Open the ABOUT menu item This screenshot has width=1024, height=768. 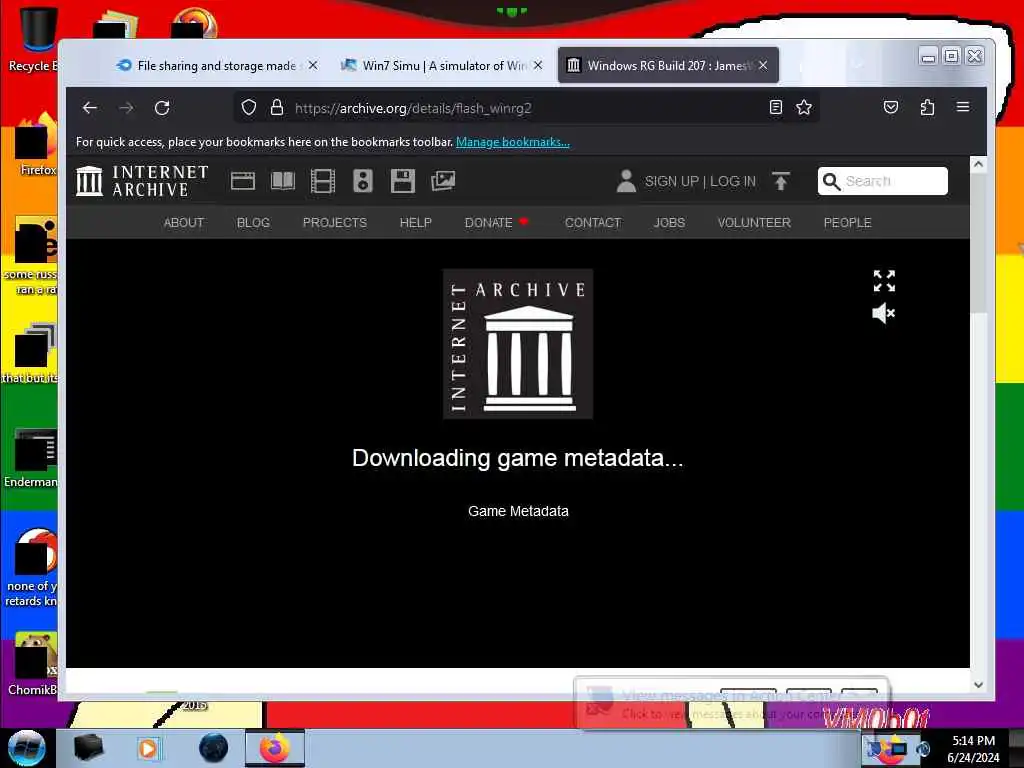pos(184,223)
